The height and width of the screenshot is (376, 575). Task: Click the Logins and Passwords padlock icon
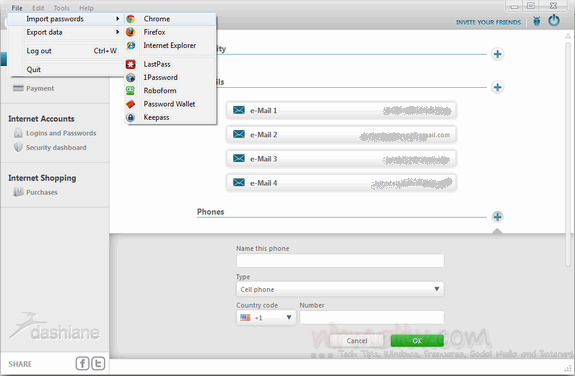click(x=18, y=133)
